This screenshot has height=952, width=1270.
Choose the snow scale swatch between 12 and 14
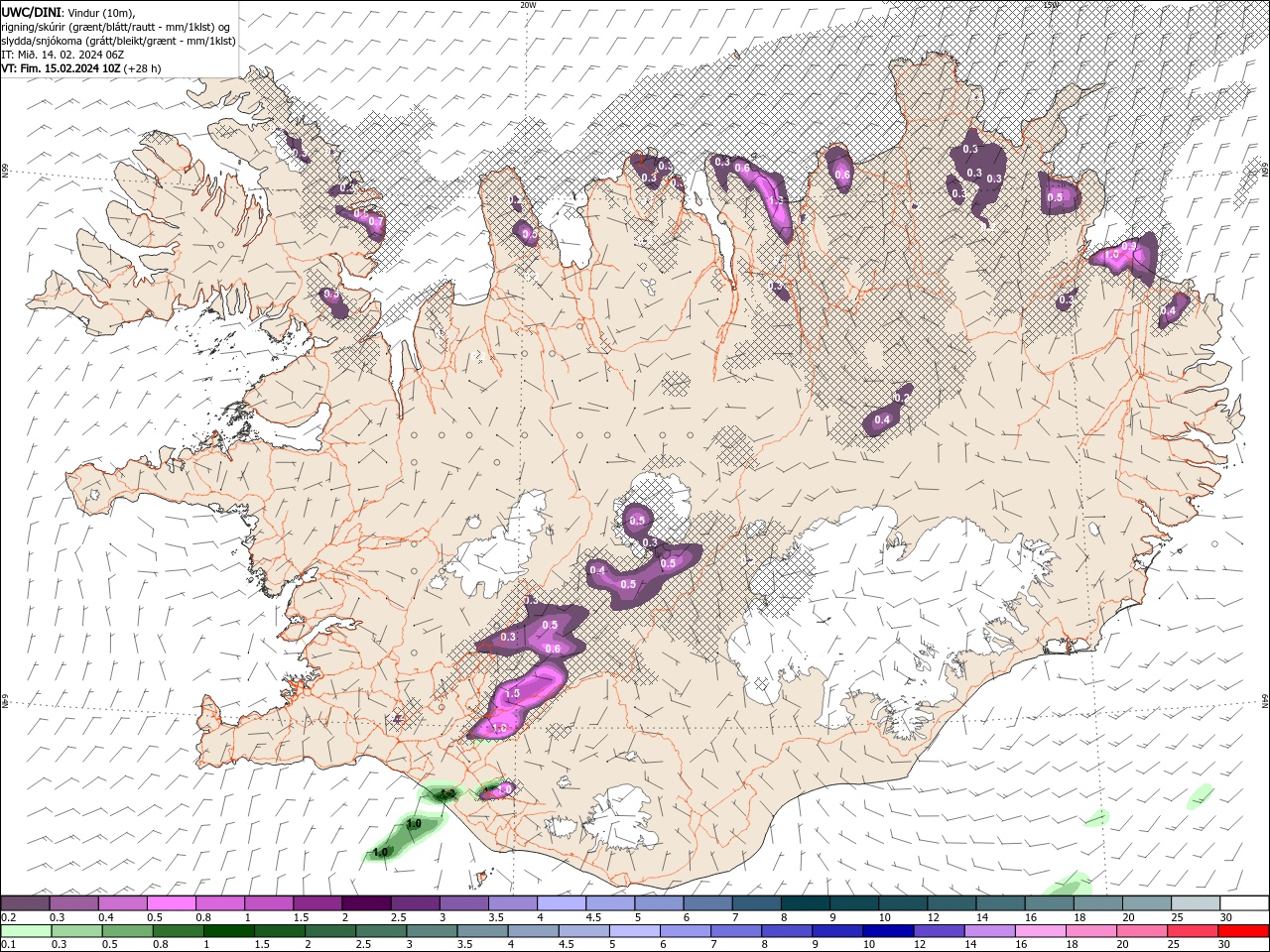coord(952,902)
